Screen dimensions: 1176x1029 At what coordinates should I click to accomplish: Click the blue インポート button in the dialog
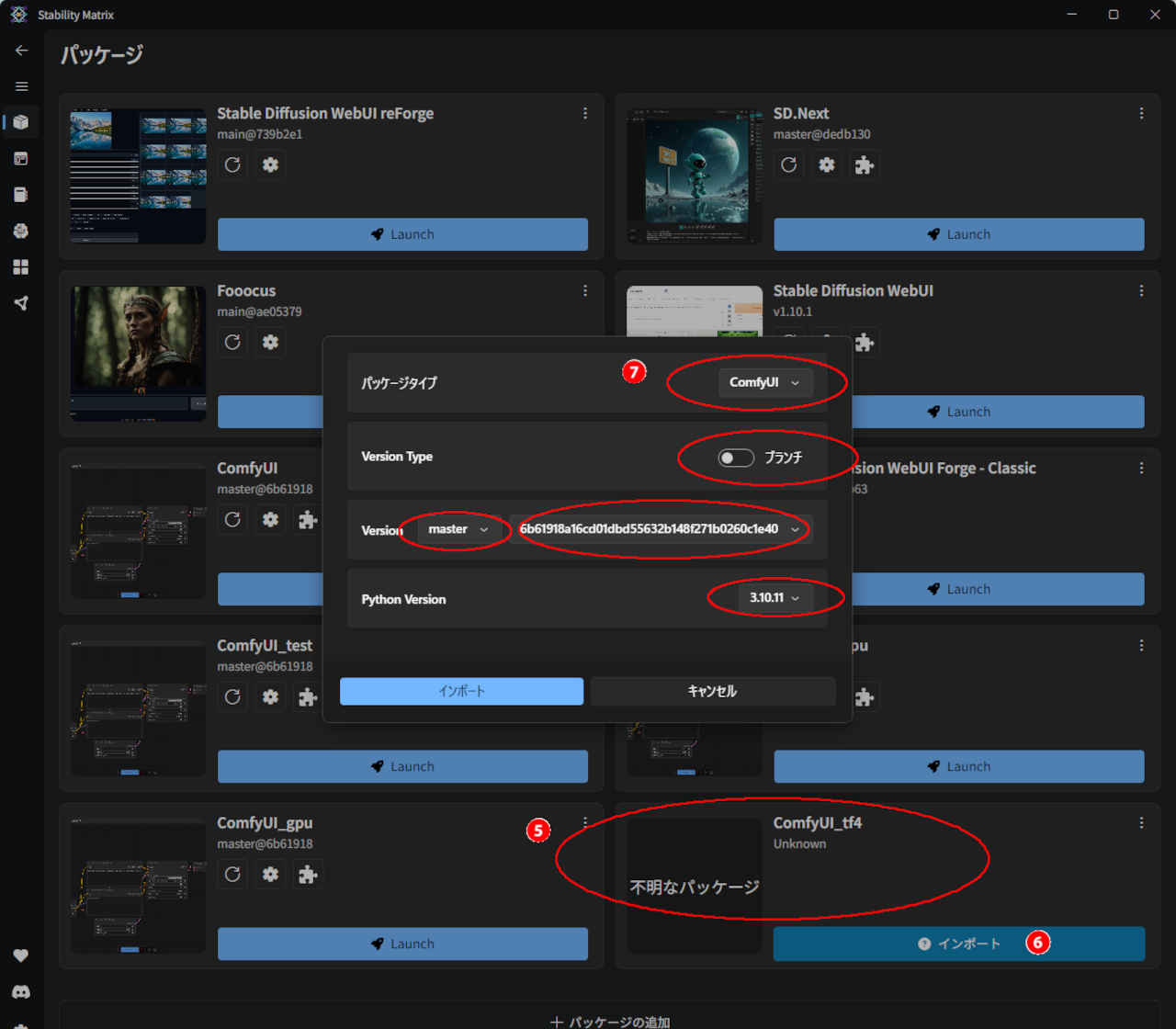tap(461, 691)
